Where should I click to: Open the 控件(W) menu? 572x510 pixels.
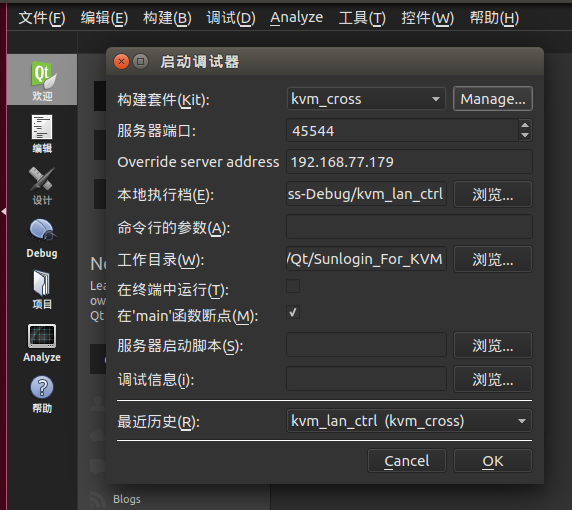(x=428, y=18)
